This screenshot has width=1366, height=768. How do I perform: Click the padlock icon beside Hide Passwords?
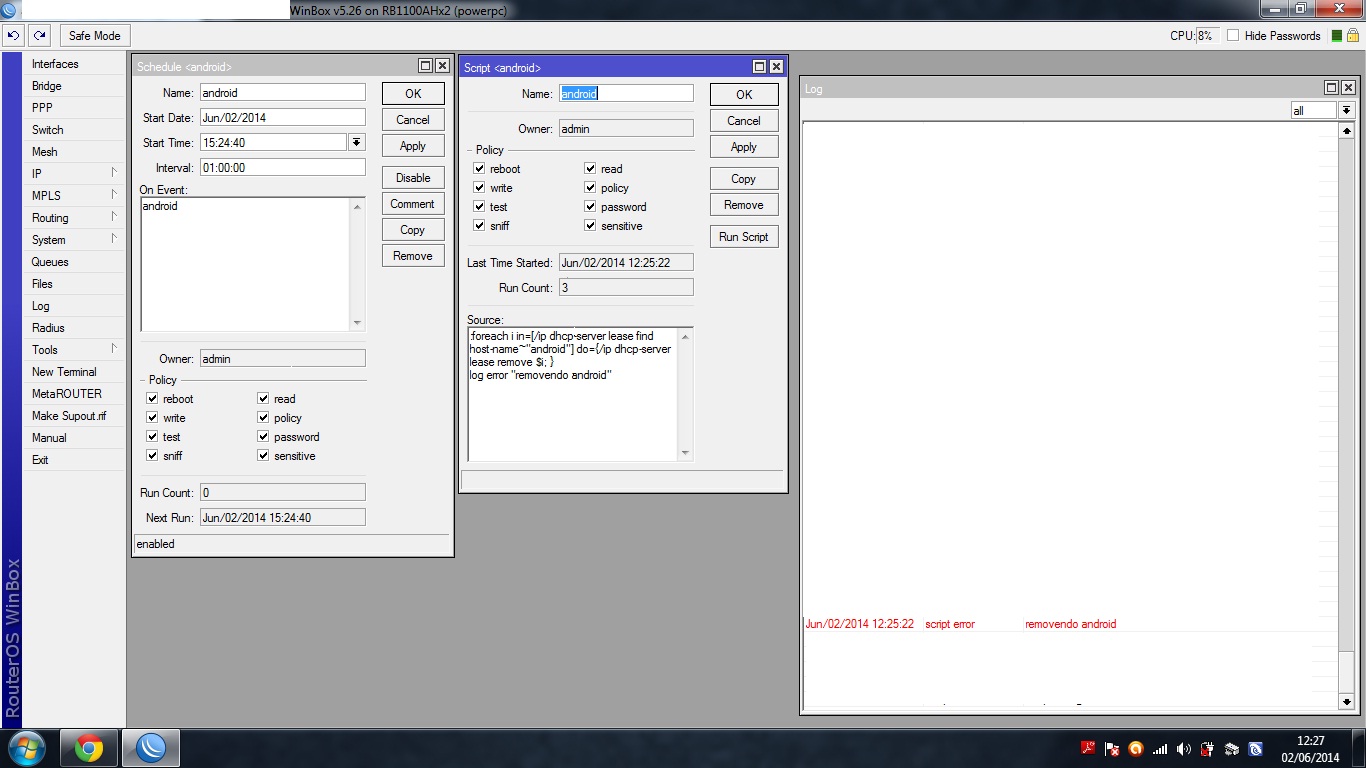(x=1353, y=35)
